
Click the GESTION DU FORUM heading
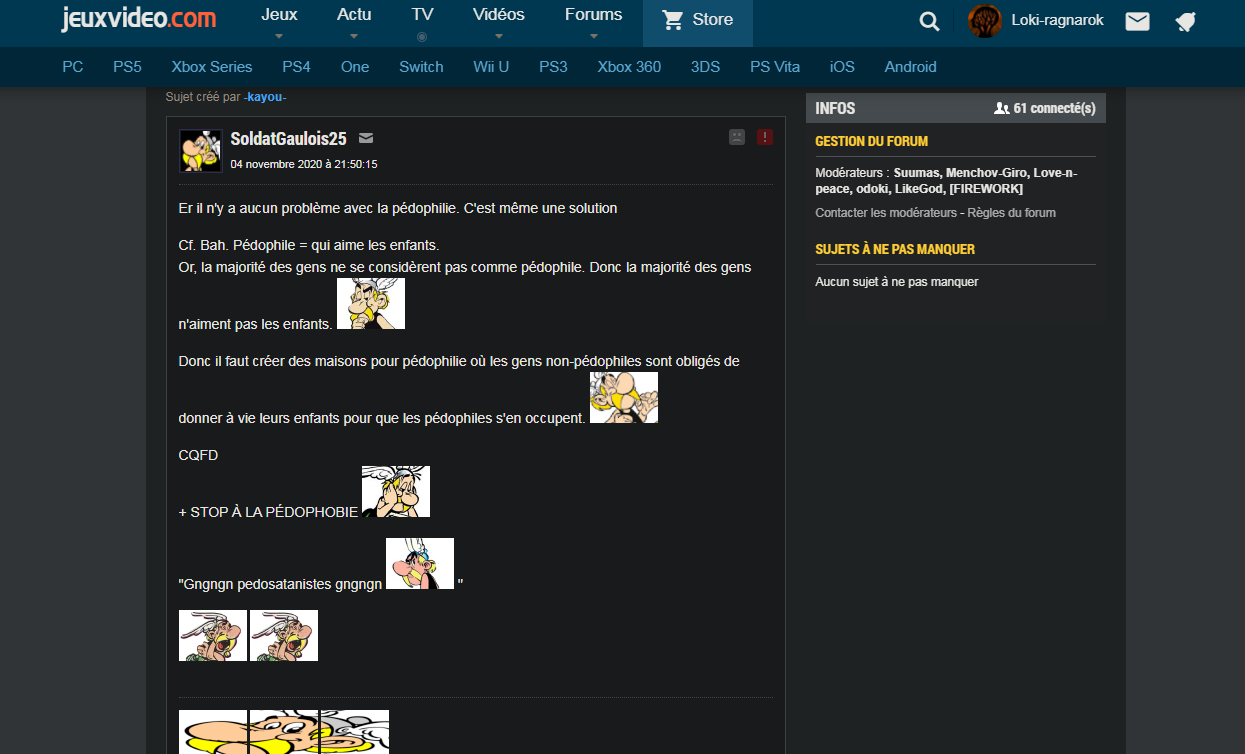click(872, 141)
